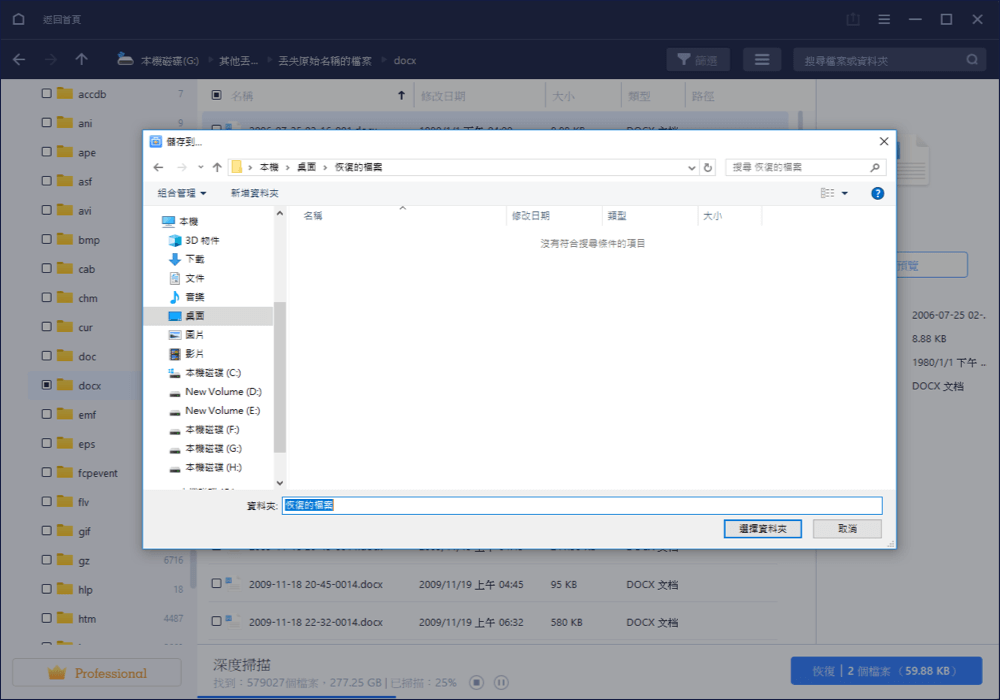
Task: Open recent locations dropdown in dialog
Action: 200,167
